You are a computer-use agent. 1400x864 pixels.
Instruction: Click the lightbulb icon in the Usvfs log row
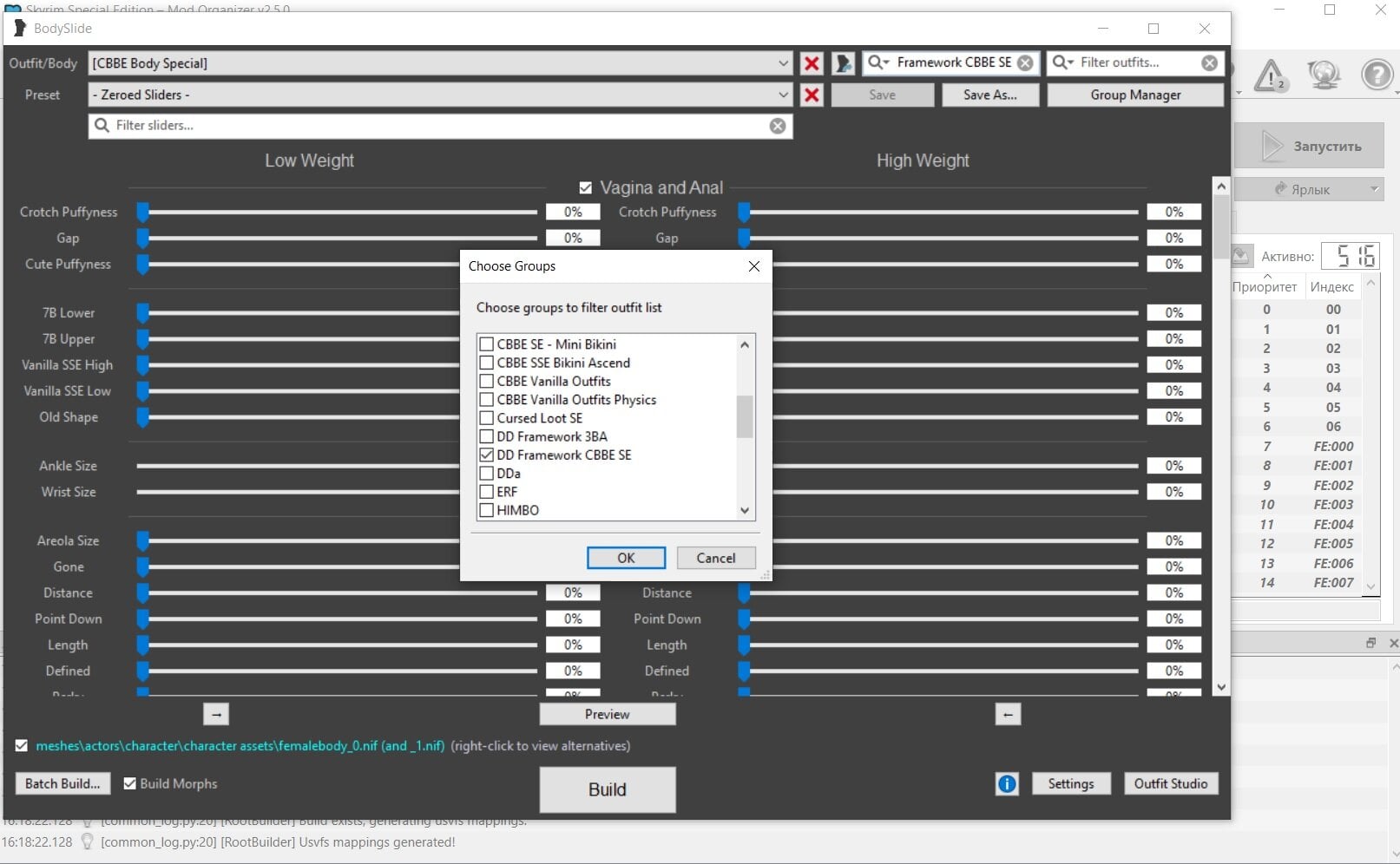87,841
